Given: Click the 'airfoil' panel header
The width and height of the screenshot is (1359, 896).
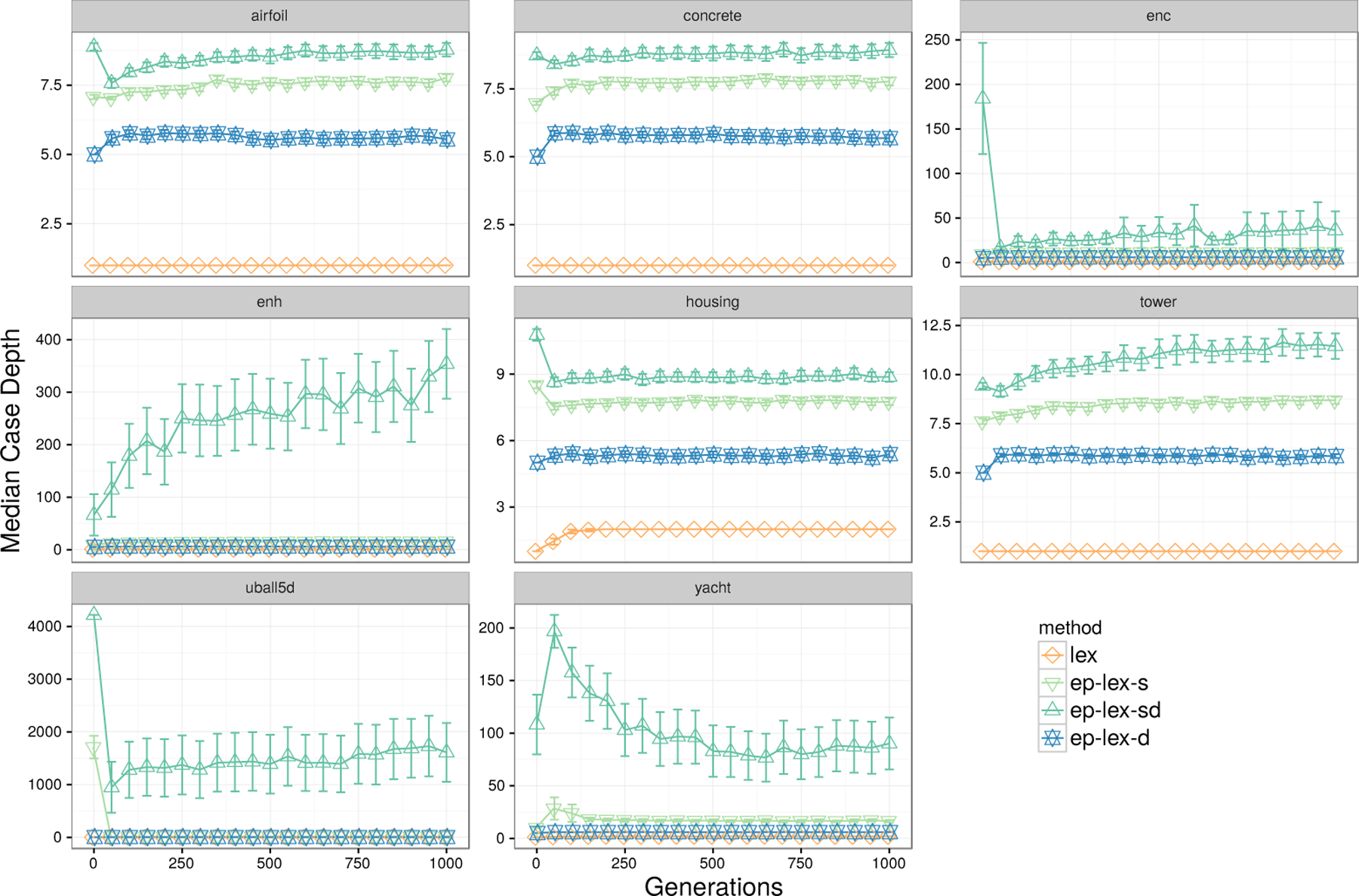Looking at the screenshot, I should pos(270,16).
